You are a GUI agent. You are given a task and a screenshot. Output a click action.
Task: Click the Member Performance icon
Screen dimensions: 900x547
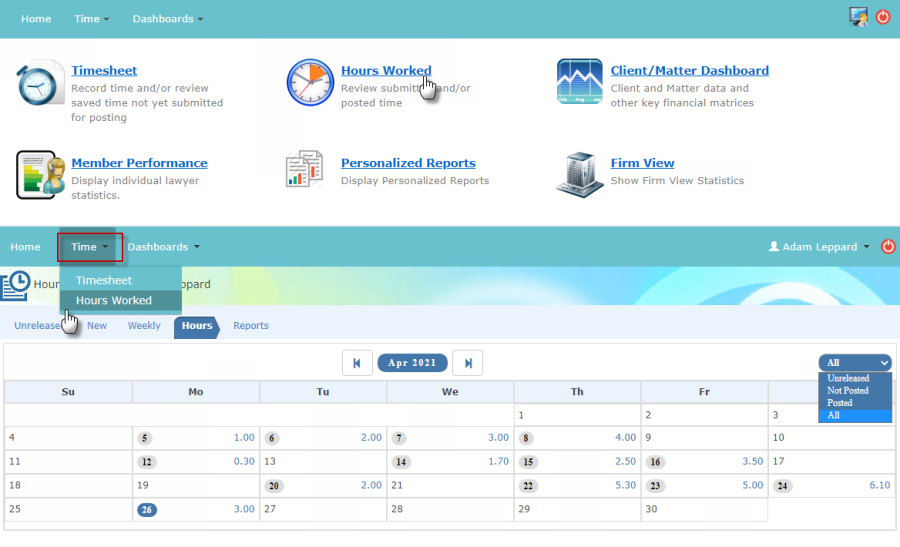click(40, 174)
